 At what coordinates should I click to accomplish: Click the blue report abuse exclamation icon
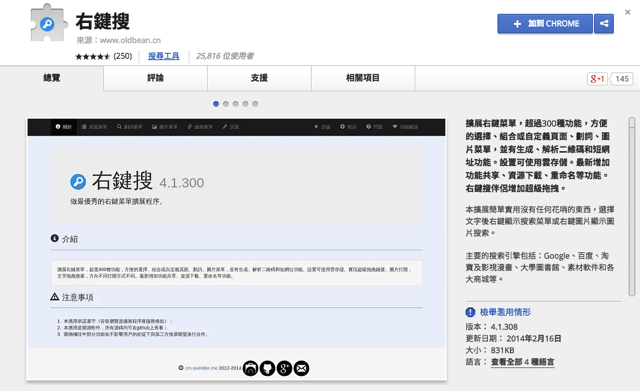point(470,312)
